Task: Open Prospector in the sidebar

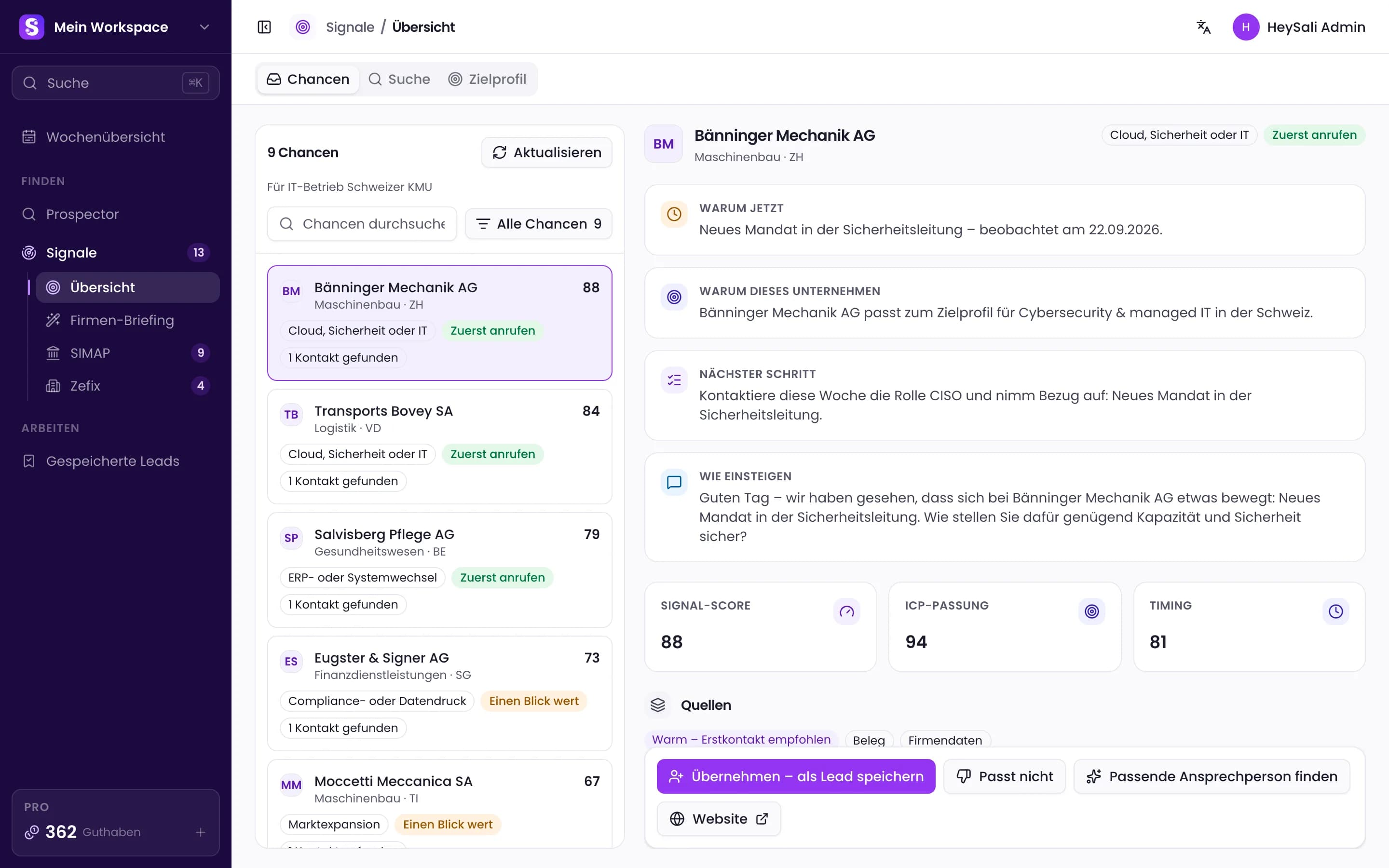Action: pyautogui.click(x=115, y=214)
